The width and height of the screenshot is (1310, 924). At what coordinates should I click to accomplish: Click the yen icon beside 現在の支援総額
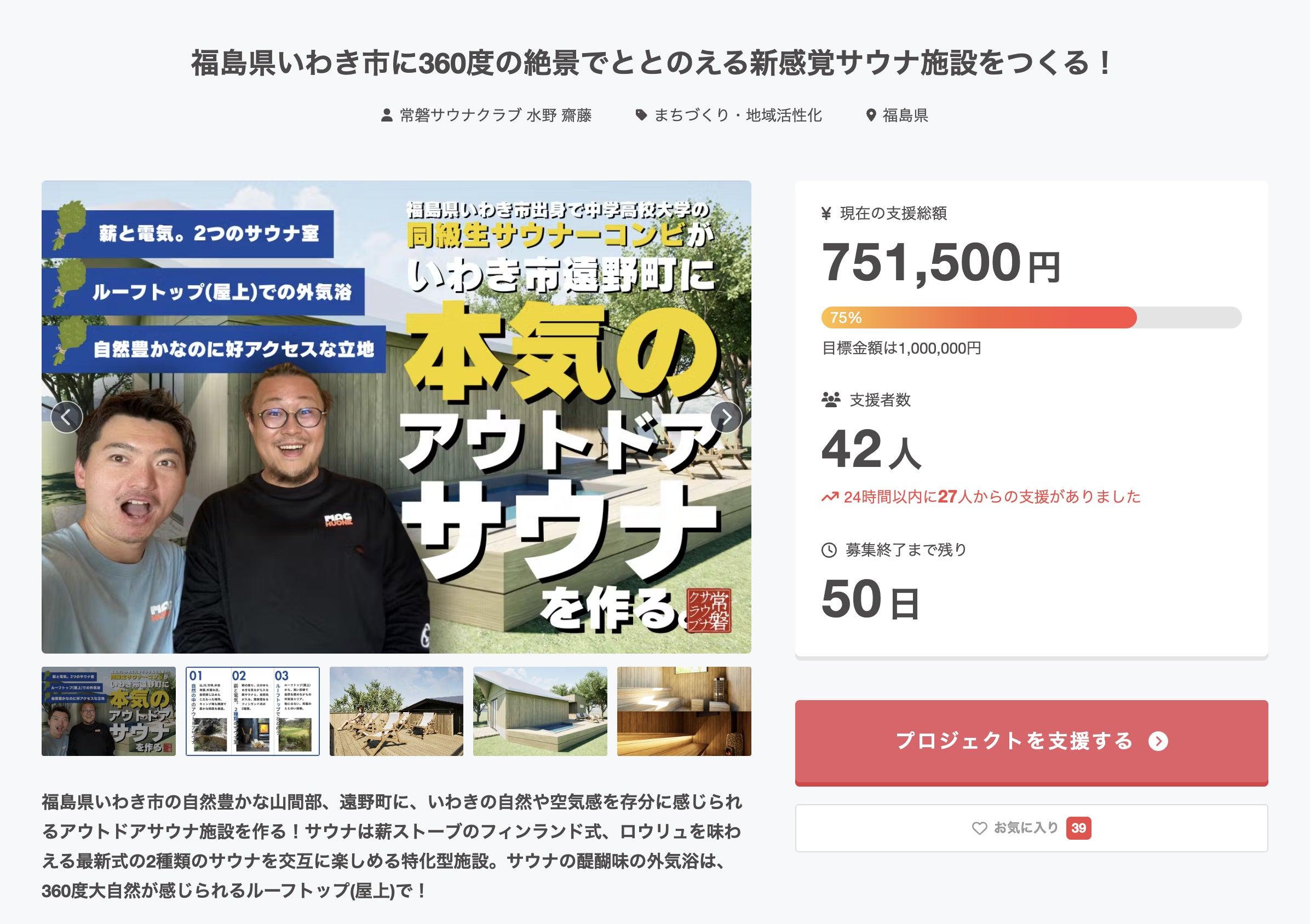tap(826, 213)
